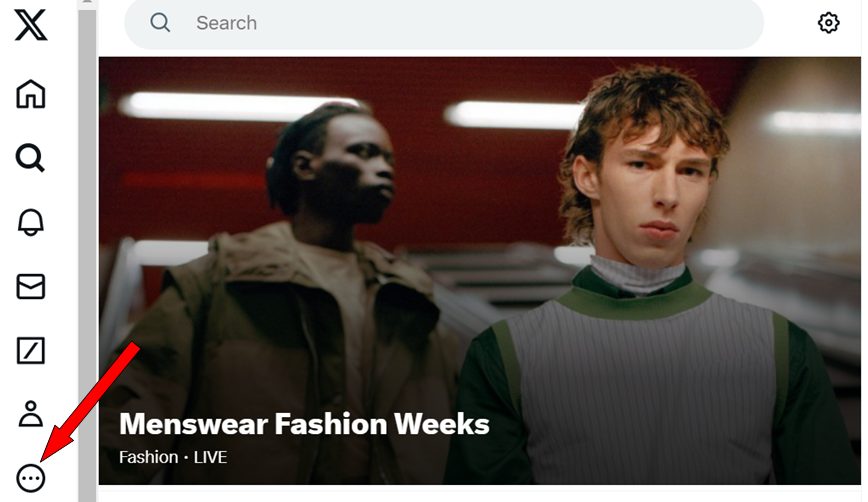Viewport: 868px width, 502px height.
Task: Launch Grok slash-box icon
Action: (x=30, y=350)
